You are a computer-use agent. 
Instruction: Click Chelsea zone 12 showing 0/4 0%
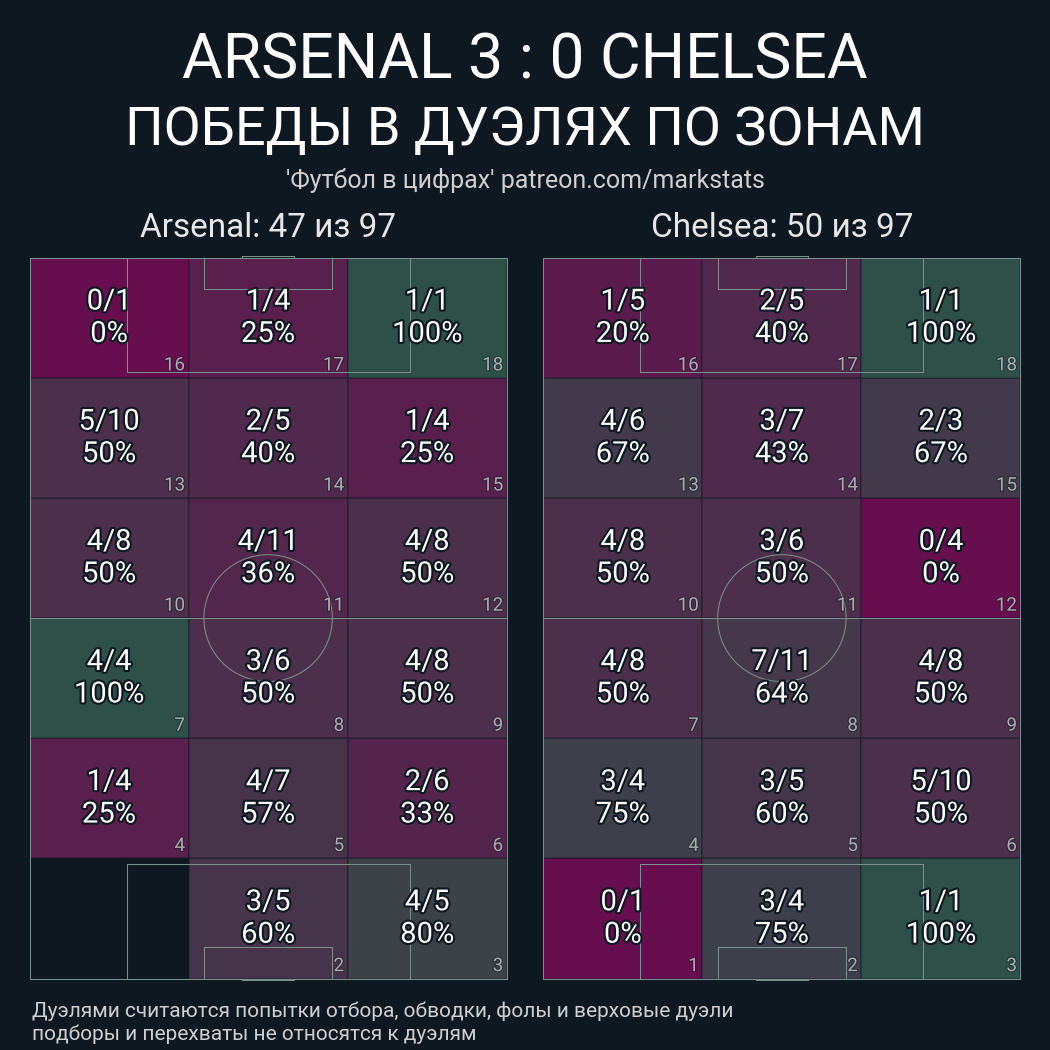(x=940, y=558)
